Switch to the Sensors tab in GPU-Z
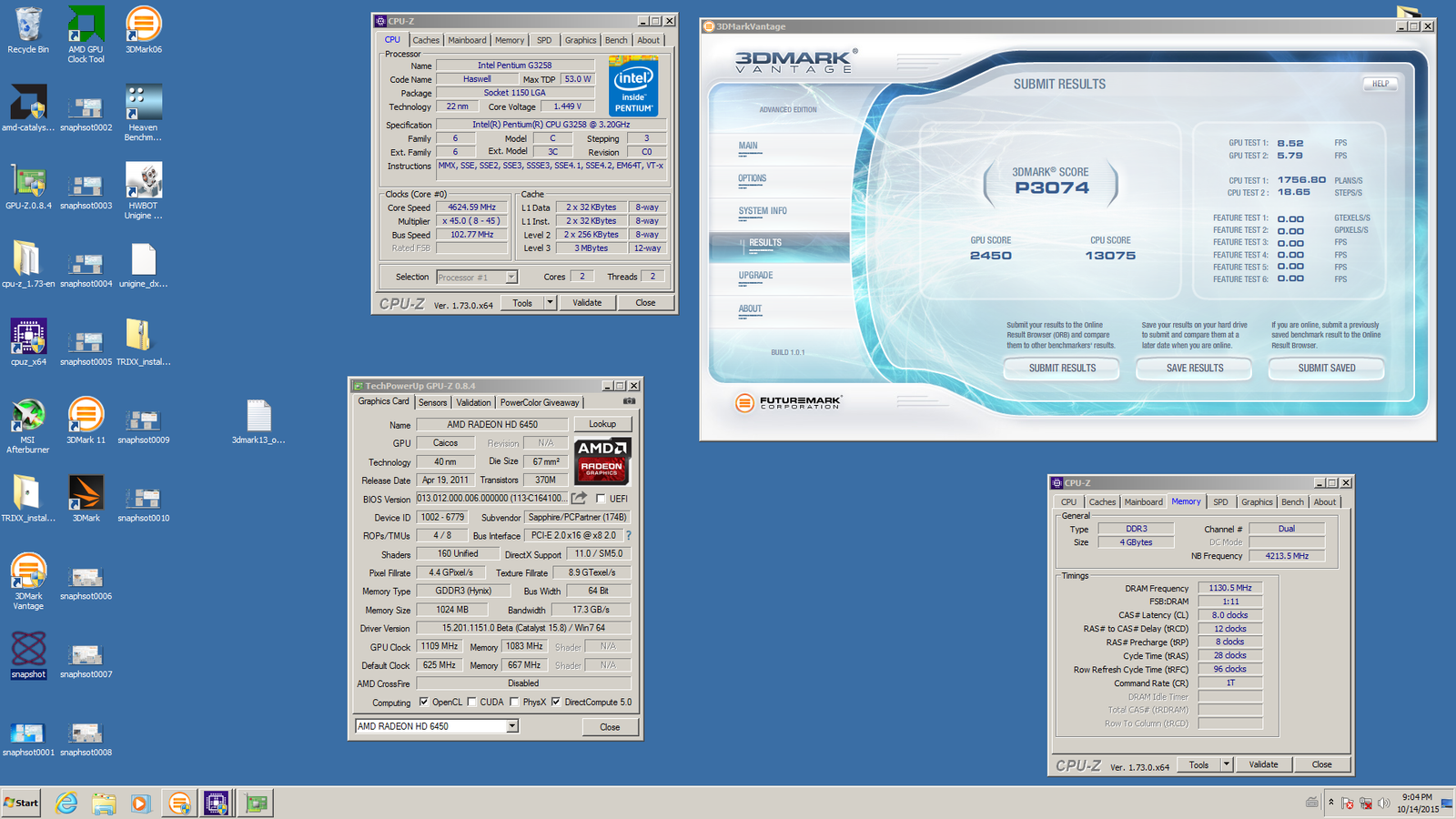Image resolution: width=1456 pixels, height=819 pixels. click(x=432, y=402)
